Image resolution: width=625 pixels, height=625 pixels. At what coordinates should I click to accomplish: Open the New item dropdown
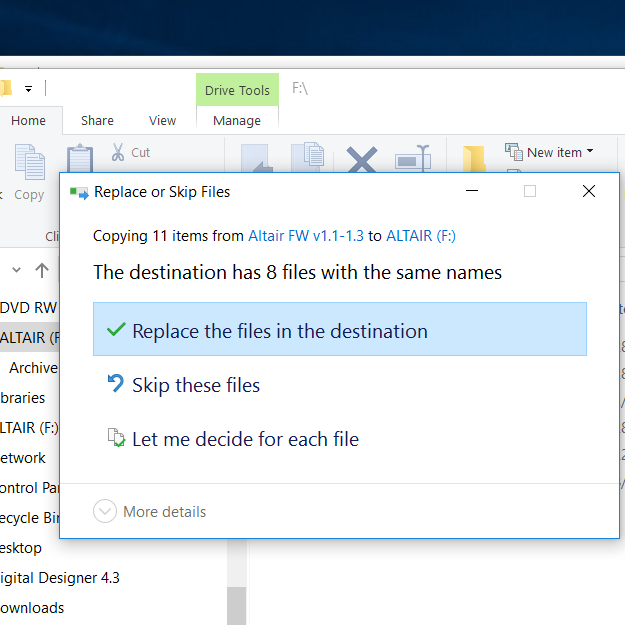[549, 152]
